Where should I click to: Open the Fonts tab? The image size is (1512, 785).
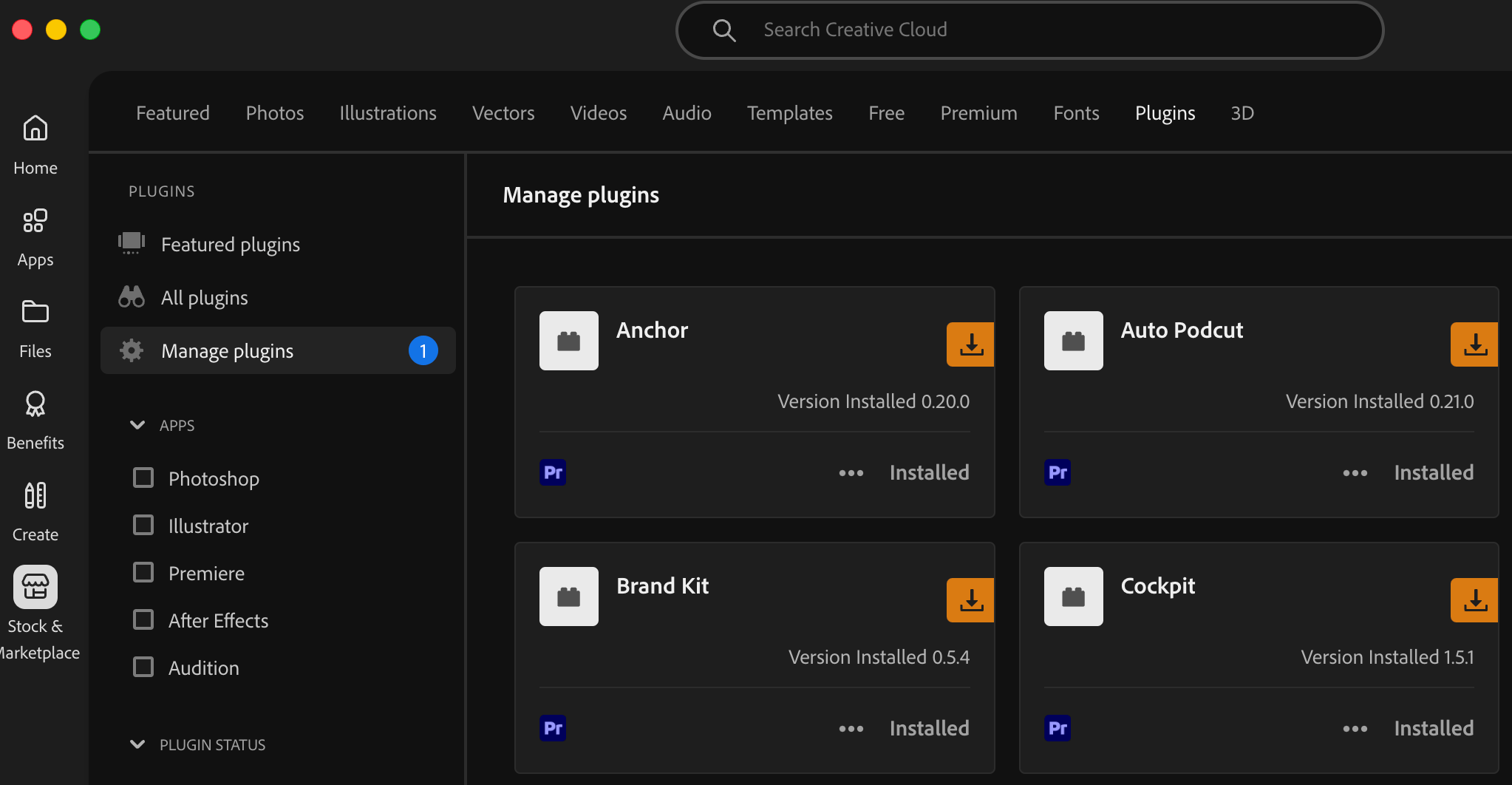click(1077, 113)
